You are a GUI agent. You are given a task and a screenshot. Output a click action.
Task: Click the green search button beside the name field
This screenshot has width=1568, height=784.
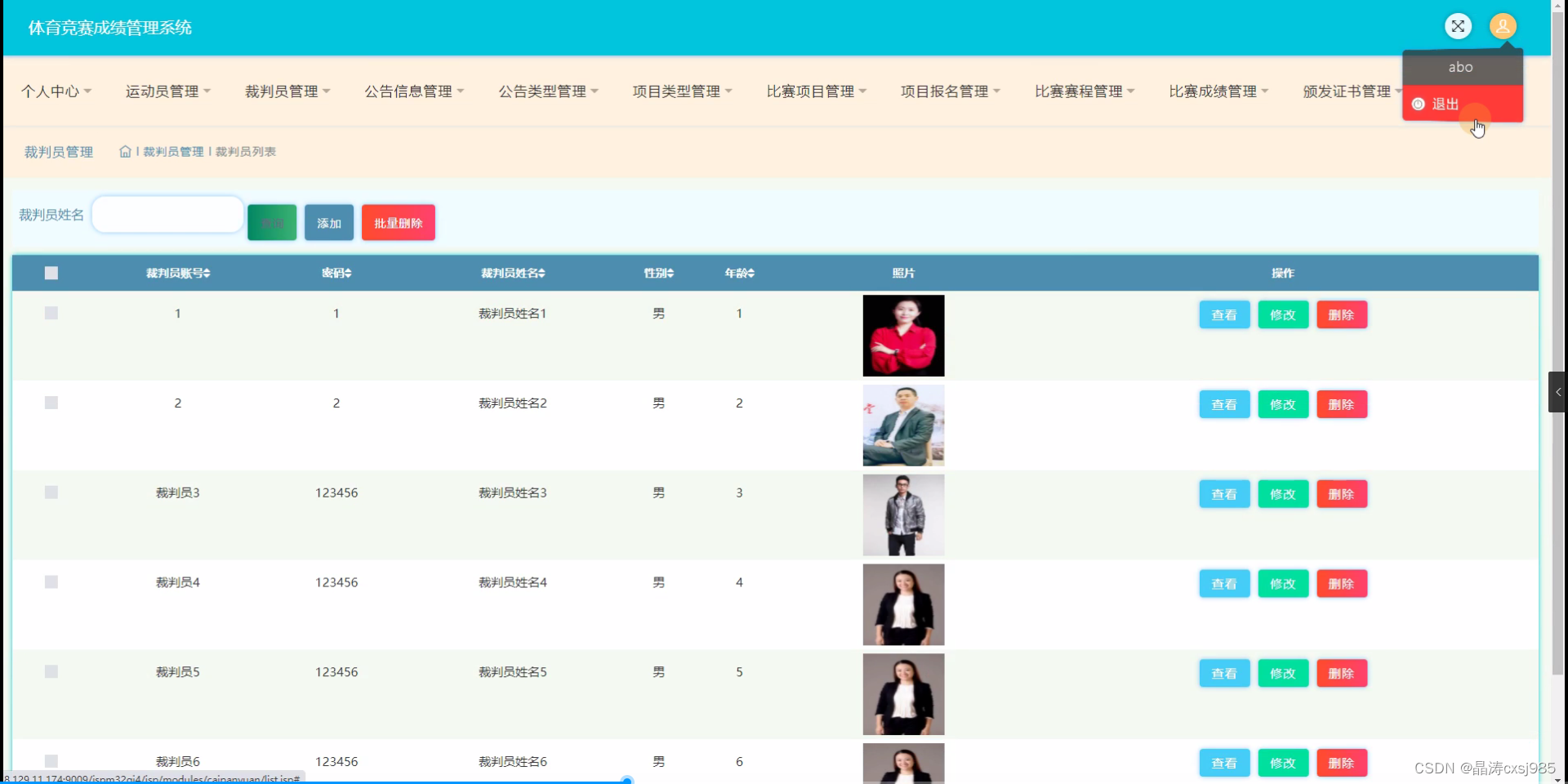(x=272, y=223)
